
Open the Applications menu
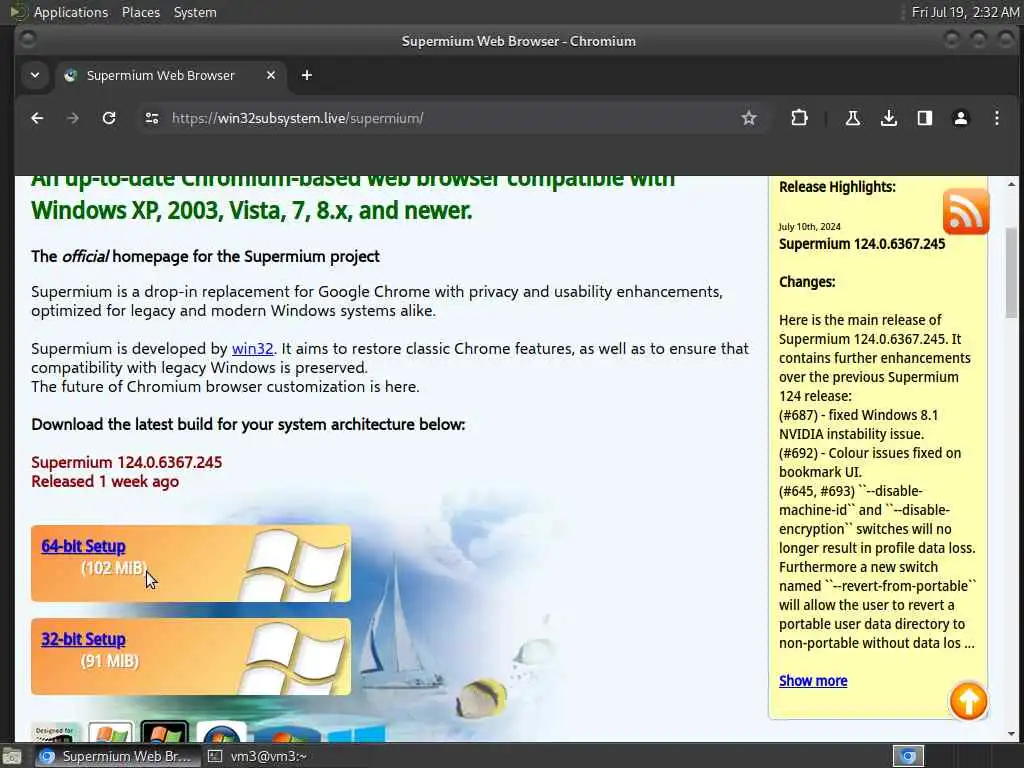[x=71, y=12]
